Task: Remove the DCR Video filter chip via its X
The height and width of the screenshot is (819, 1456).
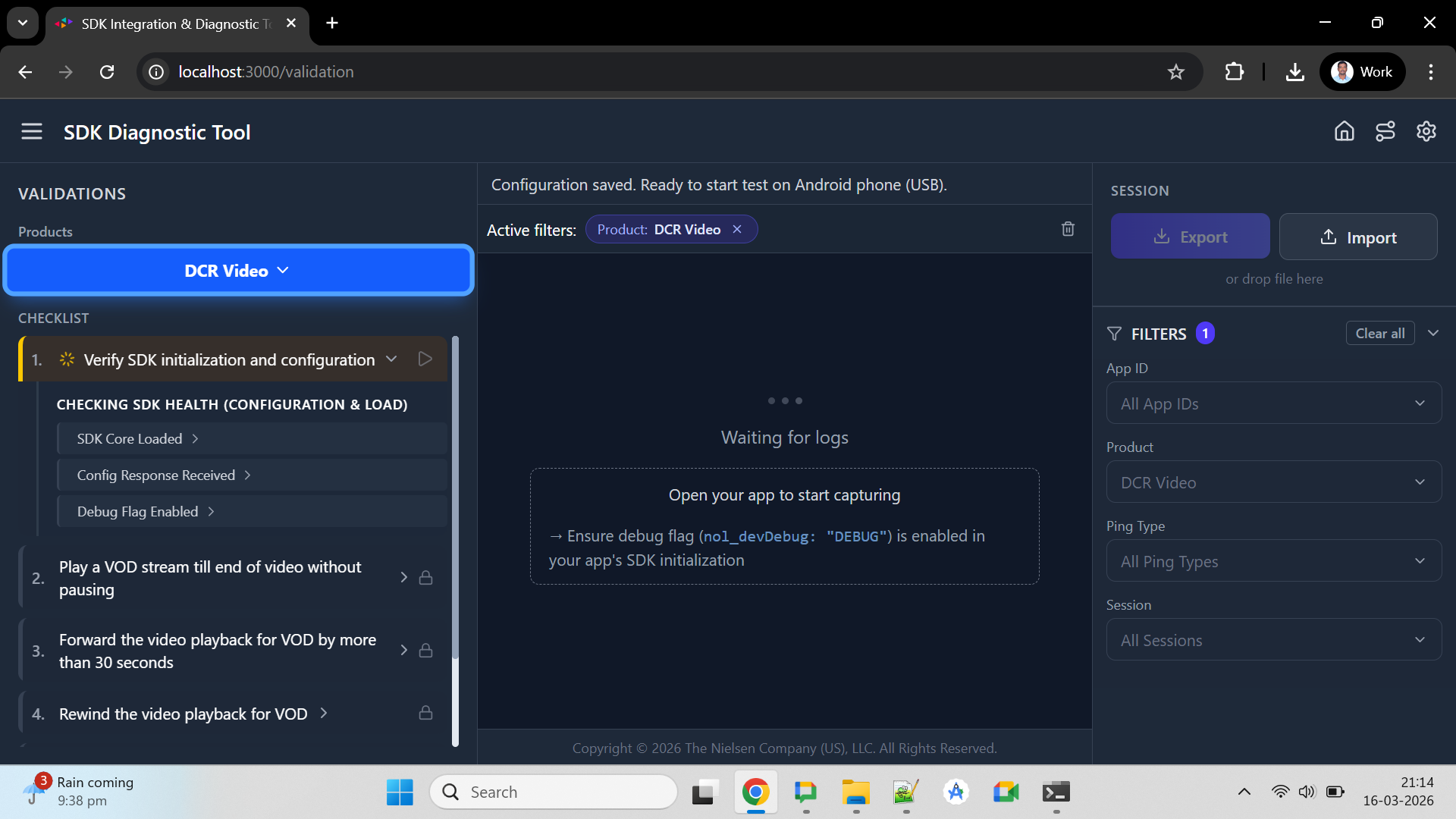Action: [737, 229]
